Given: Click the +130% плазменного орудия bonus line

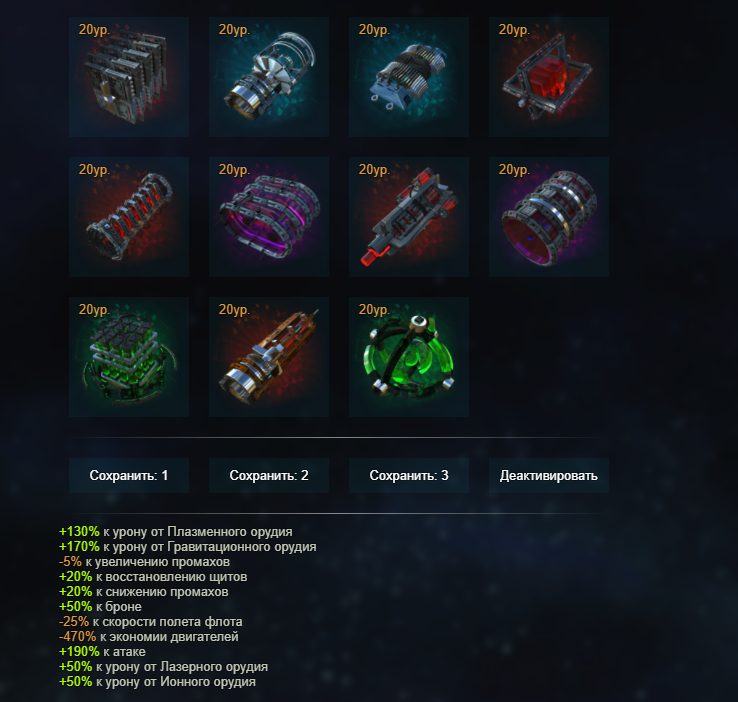Looking at the screenshot, I should click(176, 532).
